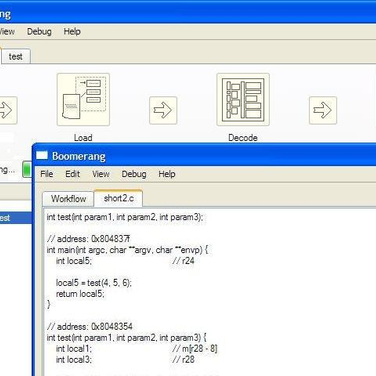Click the arrow between Load and Decode
376x376 pixels.
pos(163,110)
